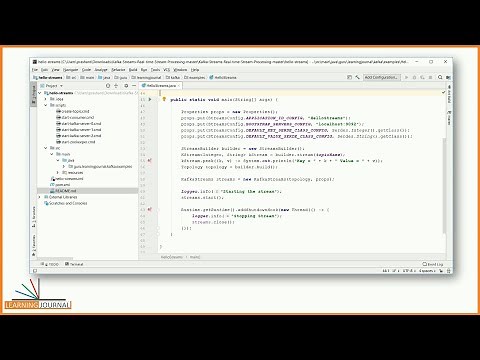This screenshot has width=480, height=360.
Task: Collapse the main folder node
Action: [52, 154]
